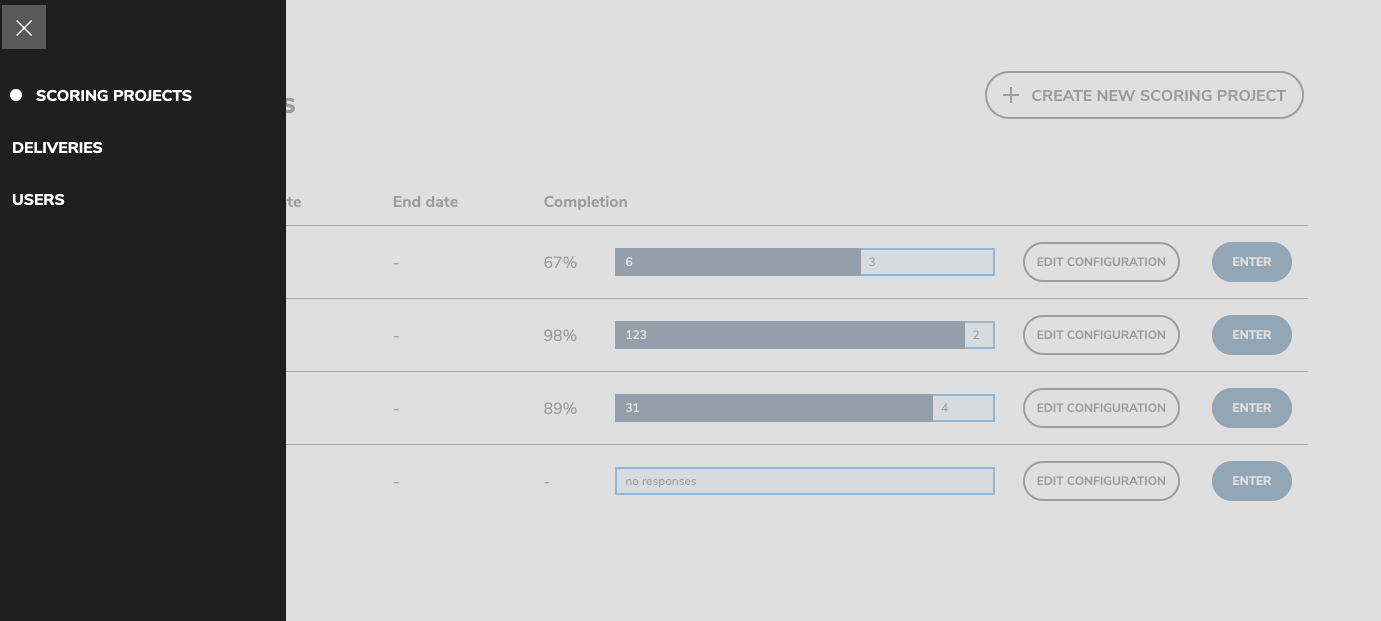The height and width of the screenshot is (621, 1381).
Task: Click the Completion column header
Action: [585, 202]
